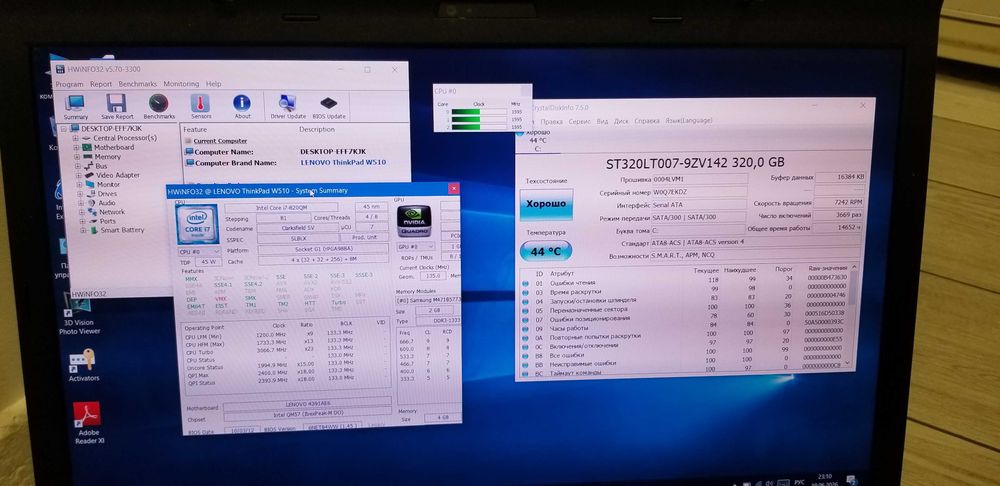
Task: Open the Benchmarks menu in HWiNFO32
Action: [x=138, y=84]
